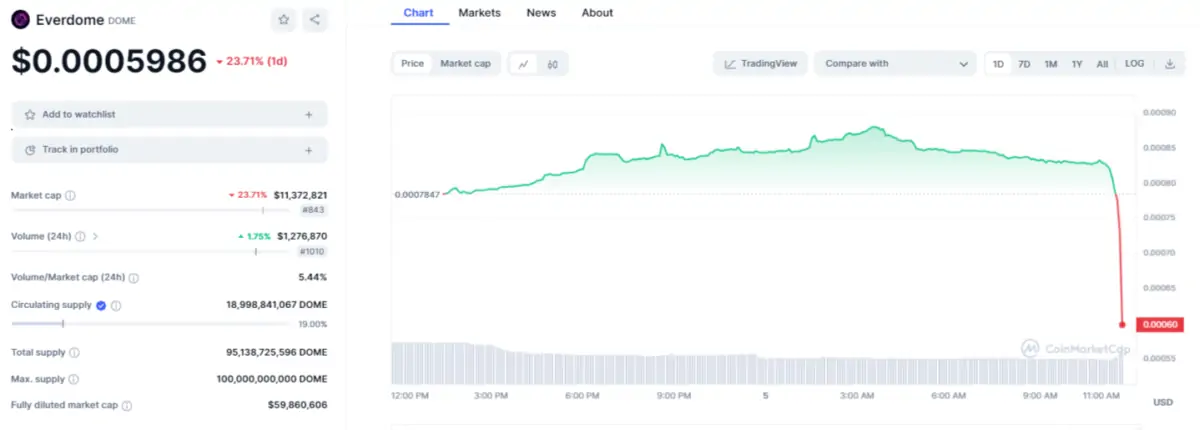Open the About tab
The image size is (1200, 430).
point(597,13)
